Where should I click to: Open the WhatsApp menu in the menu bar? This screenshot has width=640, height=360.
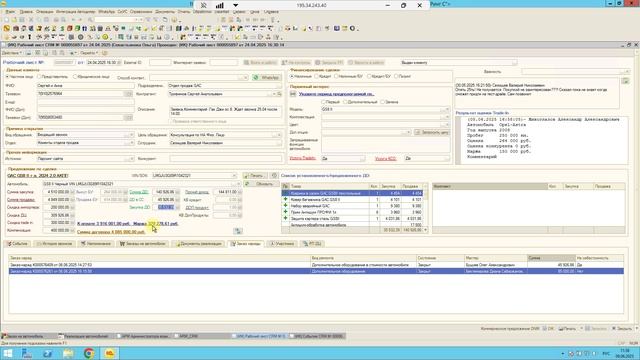click(107, 12)
